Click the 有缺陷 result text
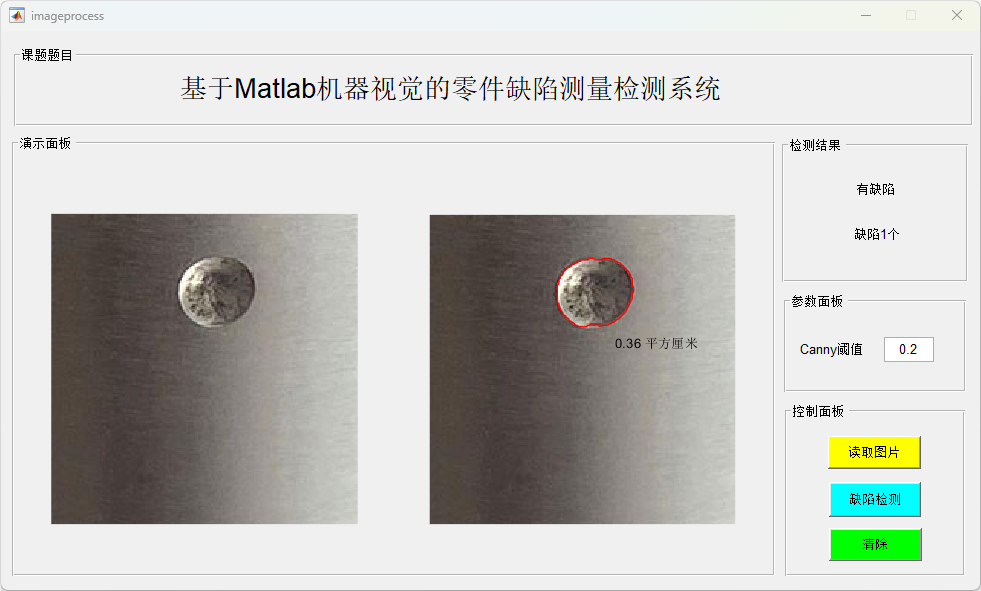The height and width of the screenshot is (591, 981). 875,189
